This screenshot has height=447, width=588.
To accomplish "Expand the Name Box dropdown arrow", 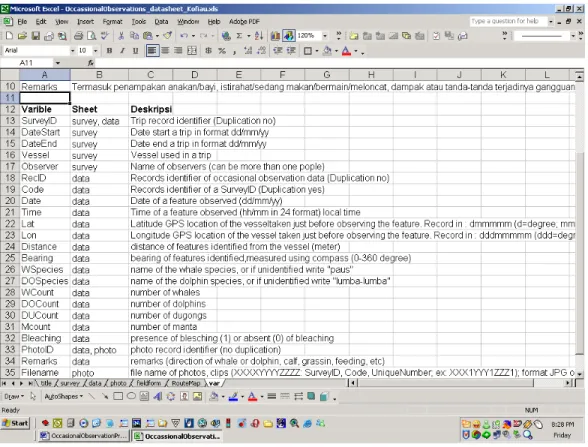I will click(58, 63).
